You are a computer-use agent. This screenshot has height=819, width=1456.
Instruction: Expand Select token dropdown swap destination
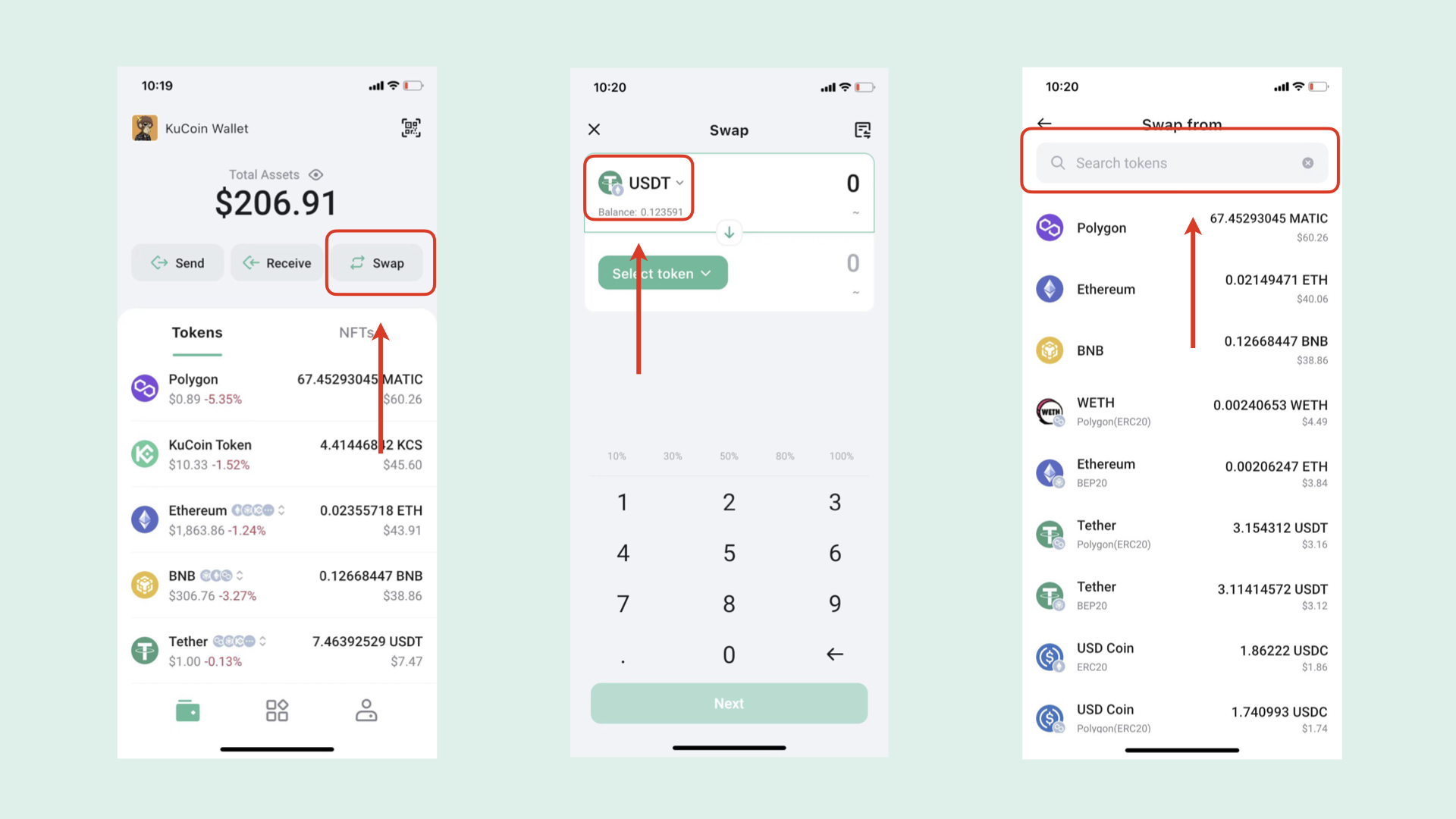pos(663,273)
